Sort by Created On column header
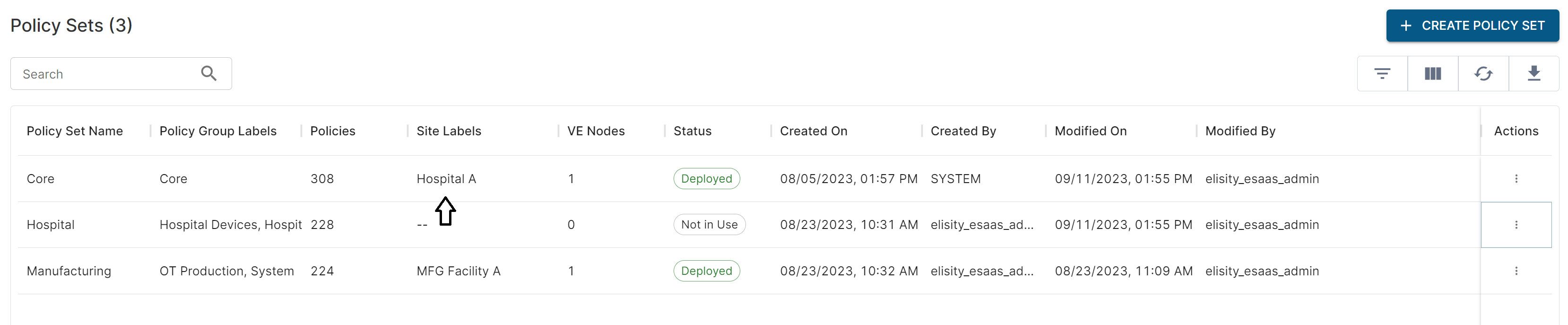The height and width of the screenshot is (325, 1568). tap(813, 131)
